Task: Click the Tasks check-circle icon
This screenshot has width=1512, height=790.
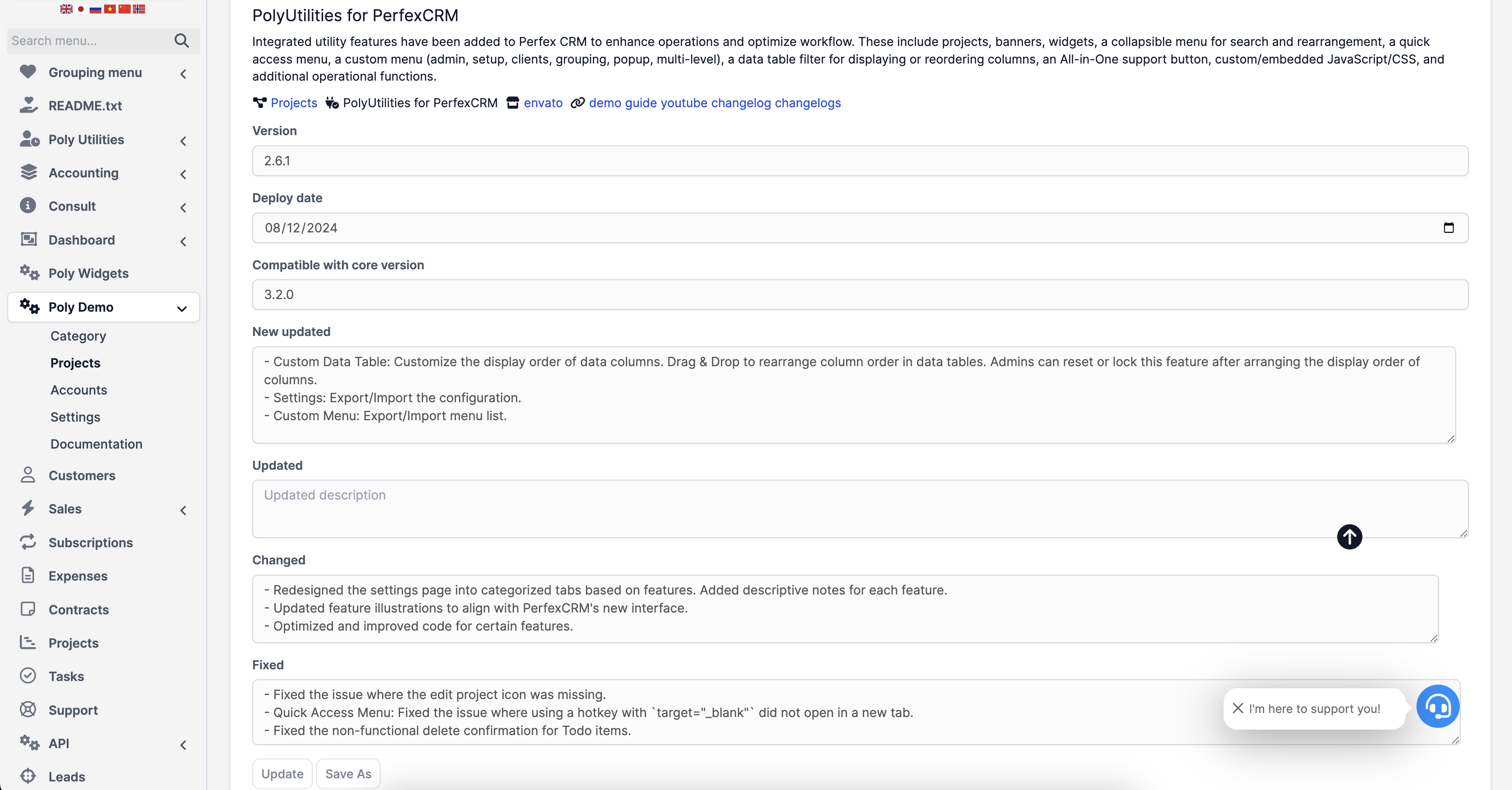Action: (x=27, y=675)
